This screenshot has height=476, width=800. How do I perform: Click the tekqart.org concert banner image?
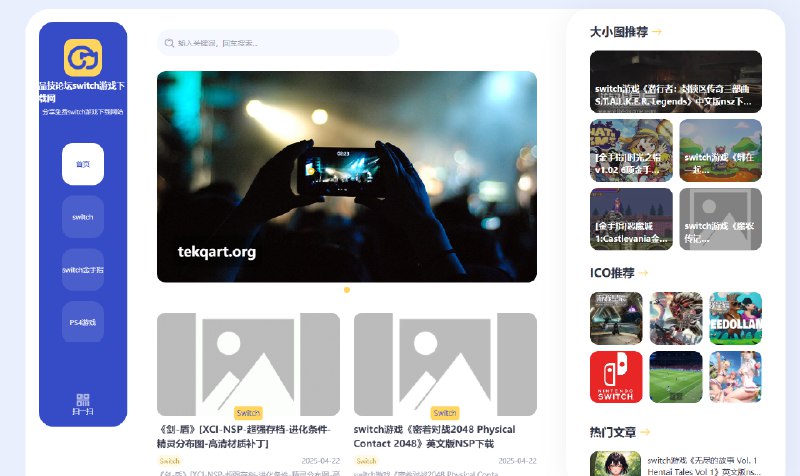347,176
